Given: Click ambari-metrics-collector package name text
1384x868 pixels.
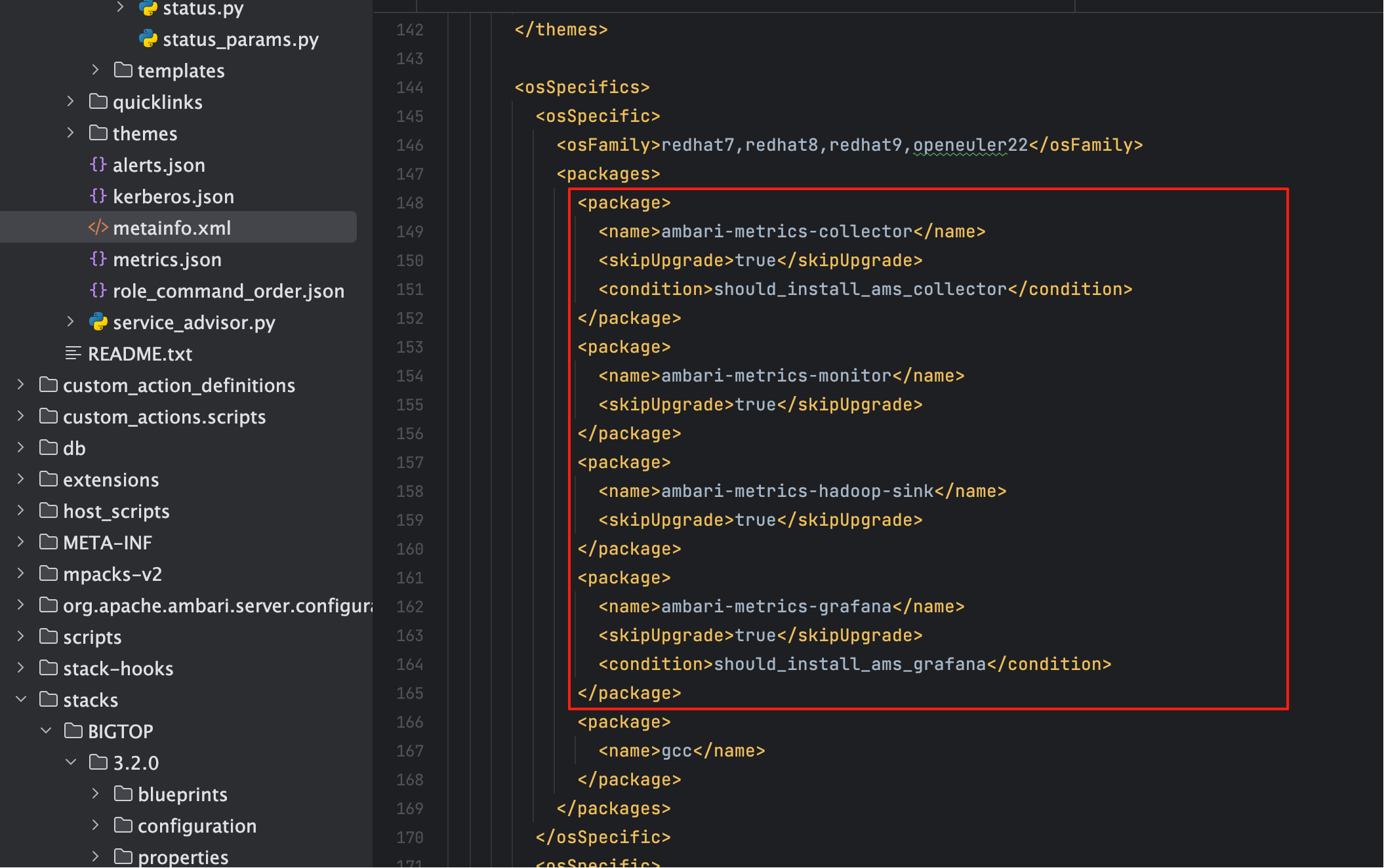Looking at the screenshot, I should click(x=787, y=231).
